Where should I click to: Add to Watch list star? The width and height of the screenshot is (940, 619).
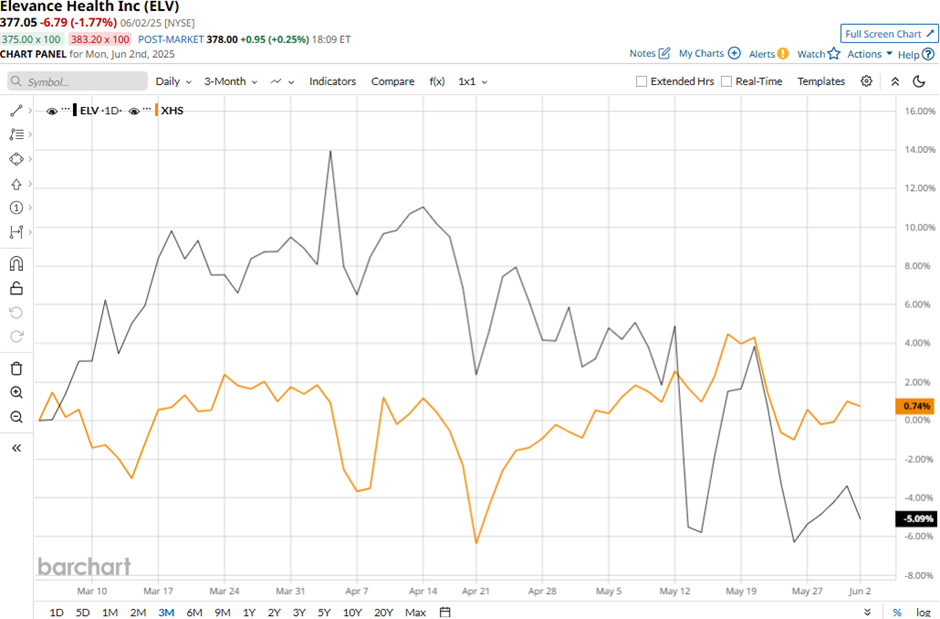coord(834,53)
